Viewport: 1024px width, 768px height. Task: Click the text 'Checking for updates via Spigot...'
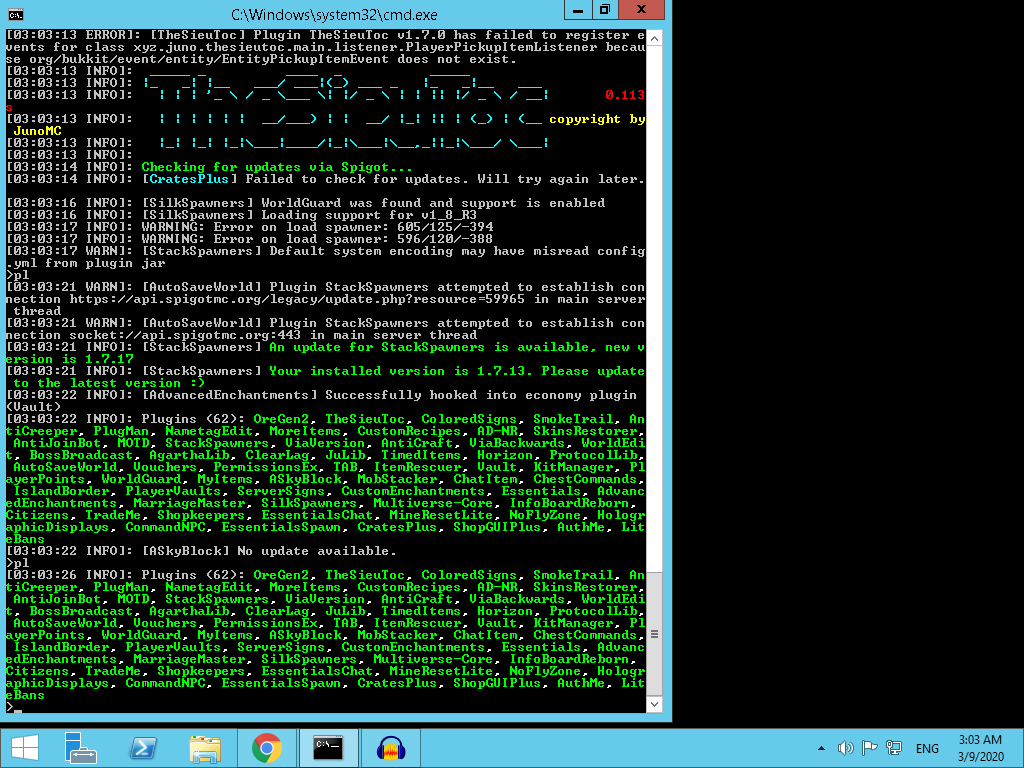pos(277,167)
